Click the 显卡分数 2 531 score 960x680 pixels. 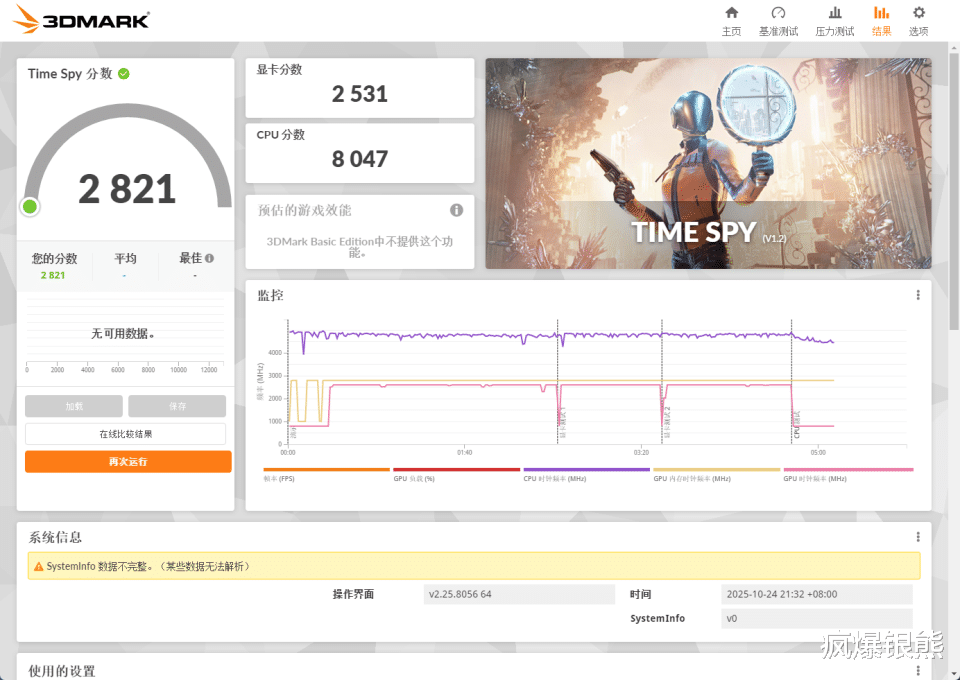pyautogui.click(x=359, y=94)
